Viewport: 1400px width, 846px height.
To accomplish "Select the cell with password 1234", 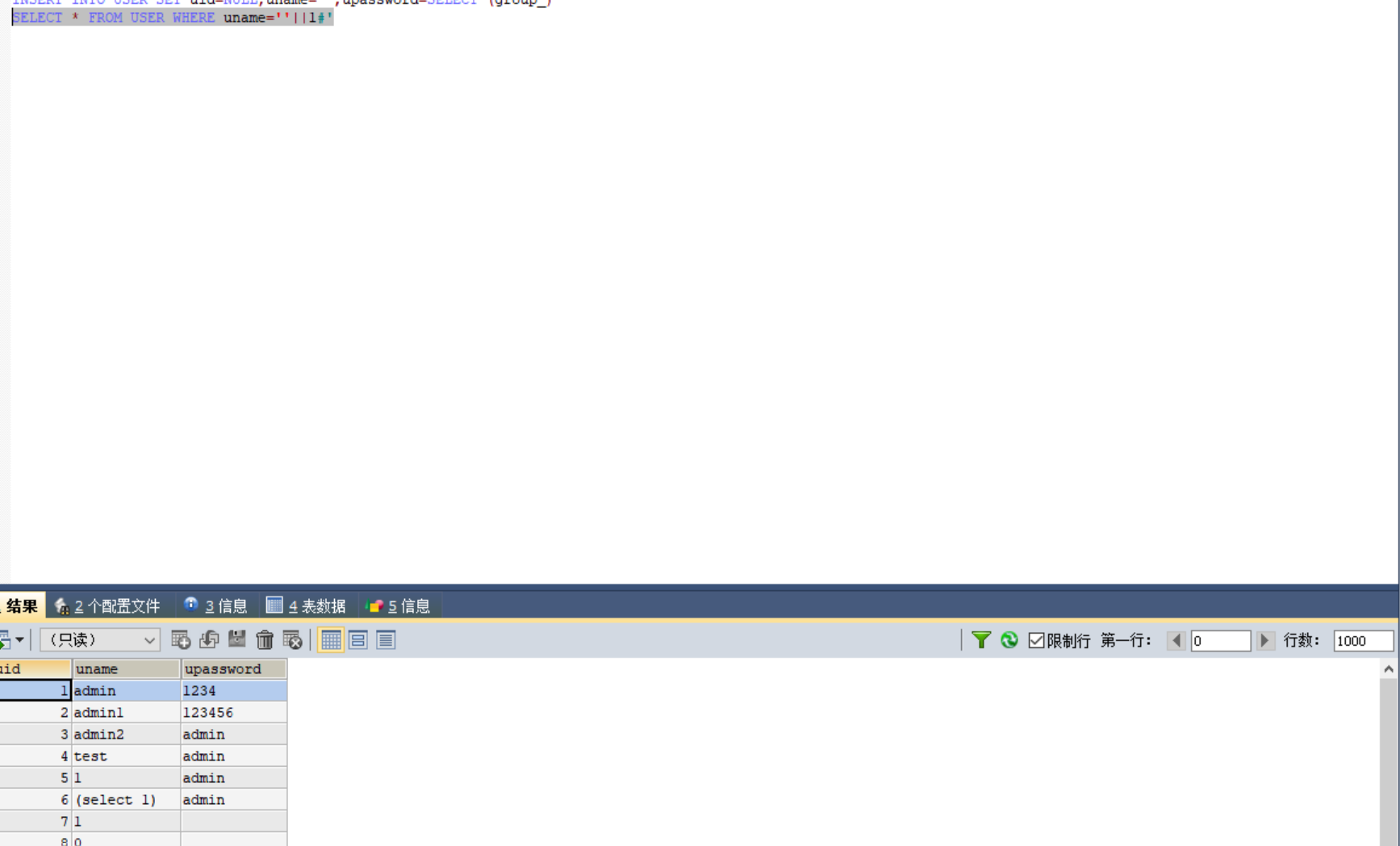I will (x=234, y=691).
